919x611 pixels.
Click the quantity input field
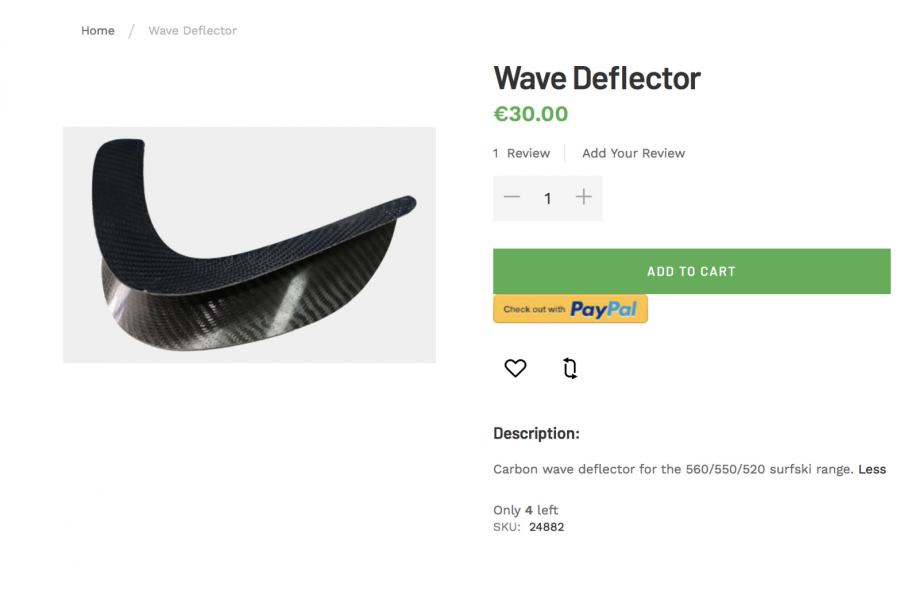pyautogui.click(x=547, y=198)
